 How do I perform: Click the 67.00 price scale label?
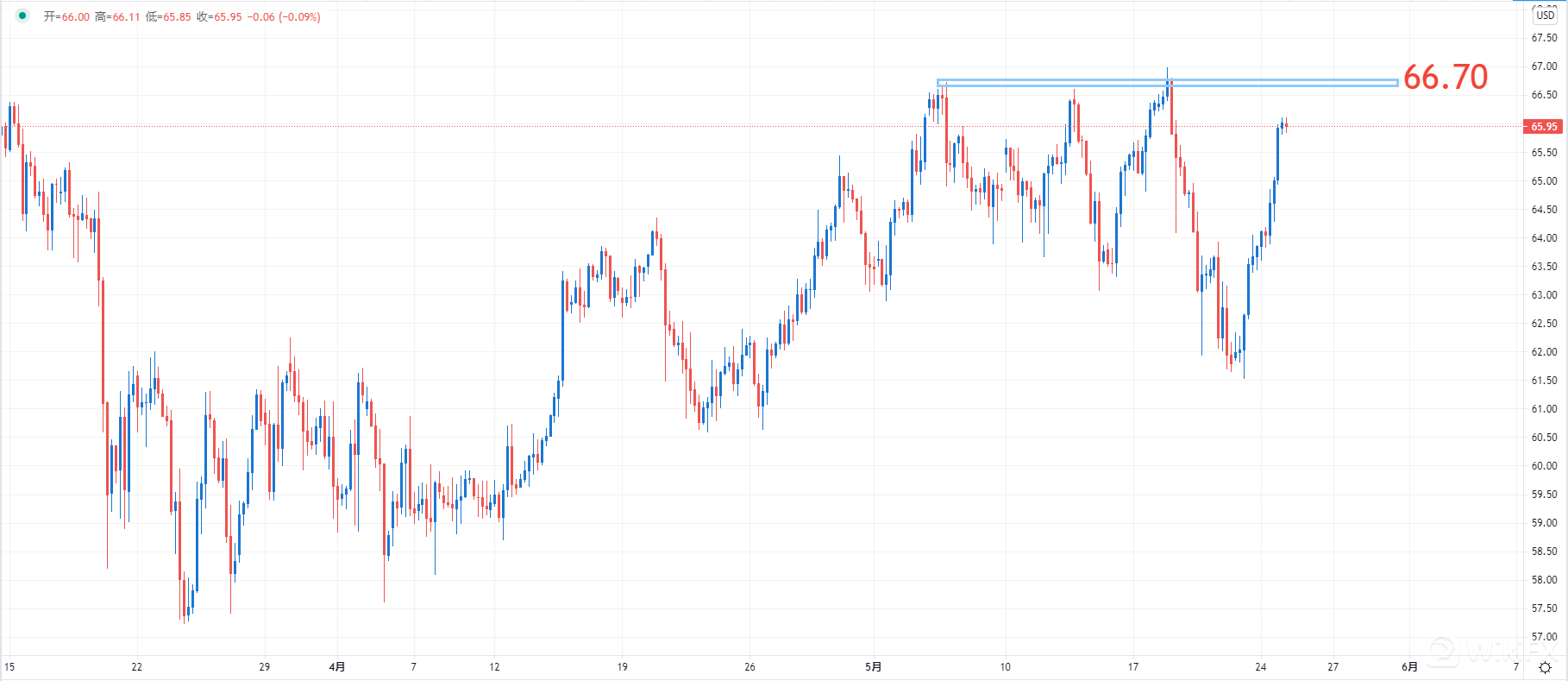tap(1544, 66)
